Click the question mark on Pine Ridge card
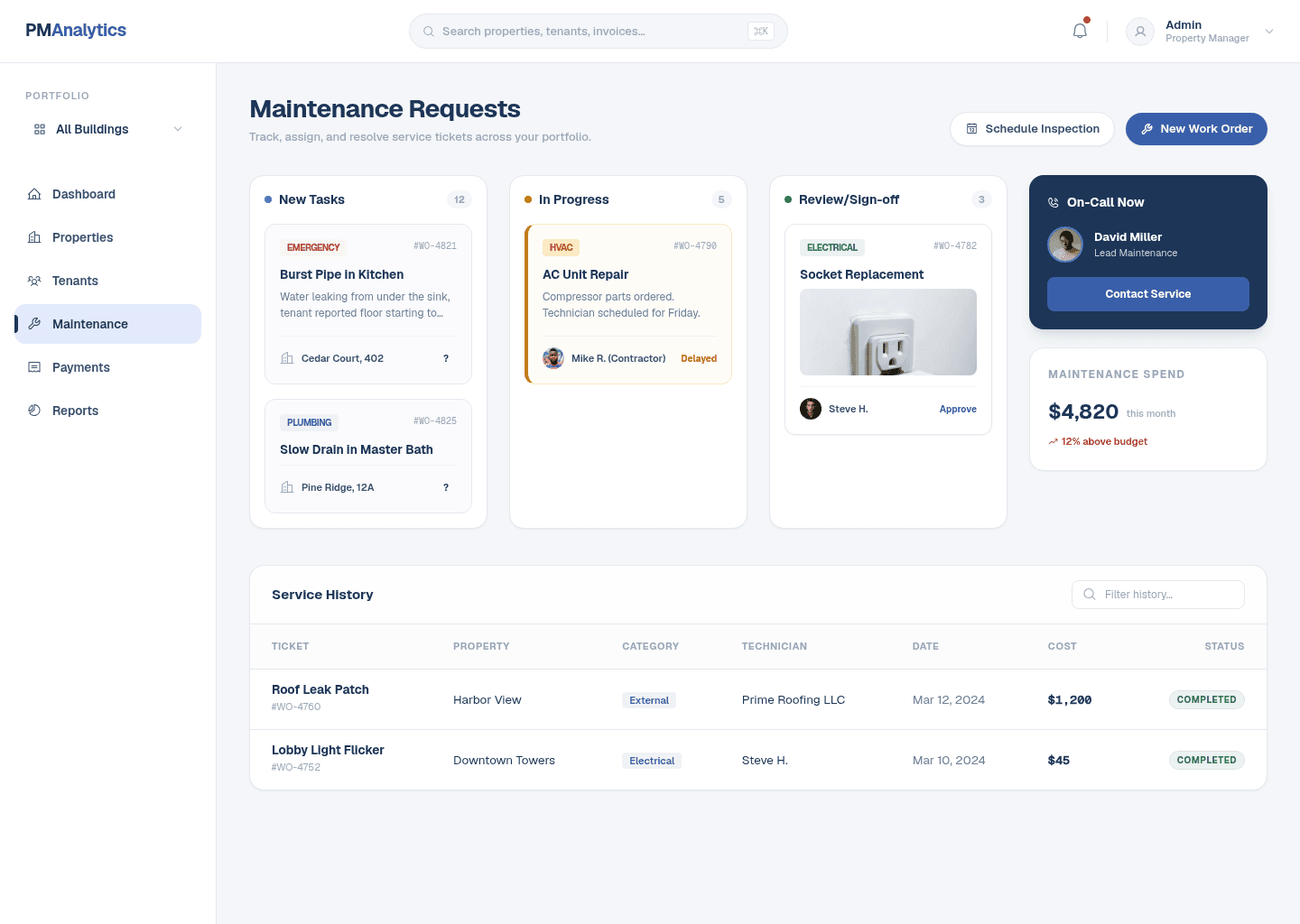Viewport: 1300px width, 924px height. [x=446, y=487]
